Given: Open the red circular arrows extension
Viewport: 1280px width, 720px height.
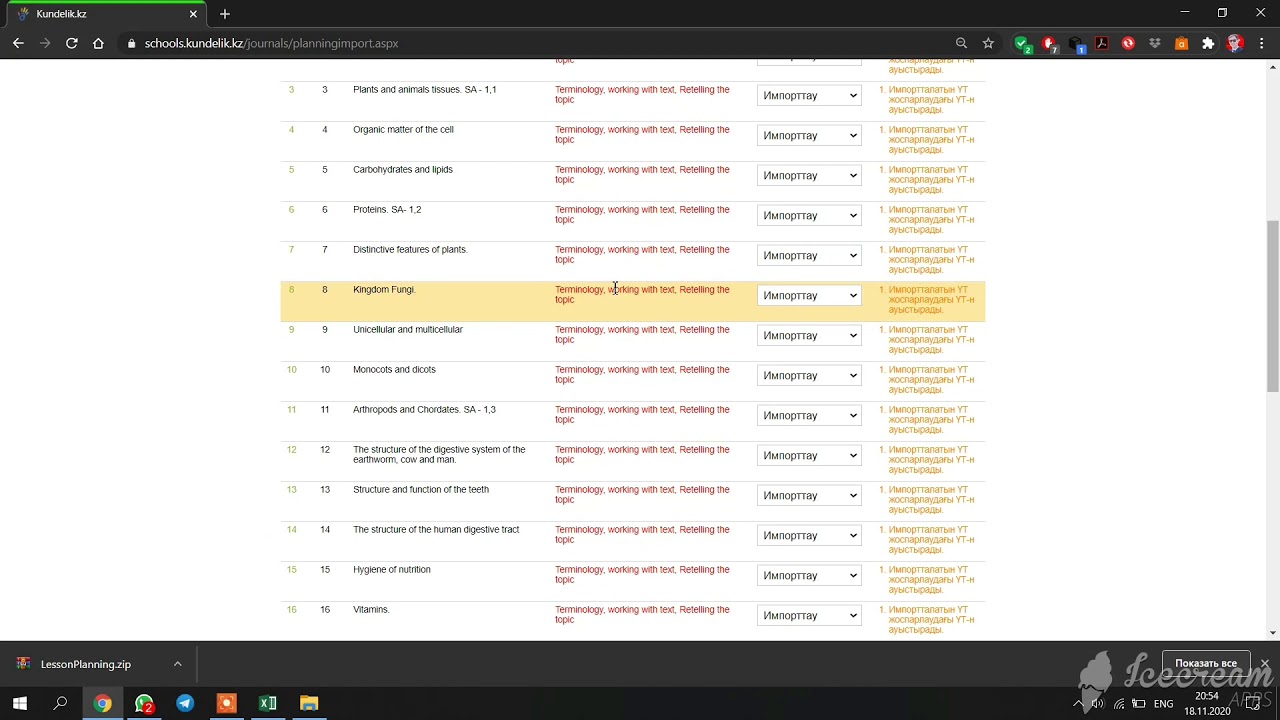Looking at the screenshot, I should (x=1128, y=43).
